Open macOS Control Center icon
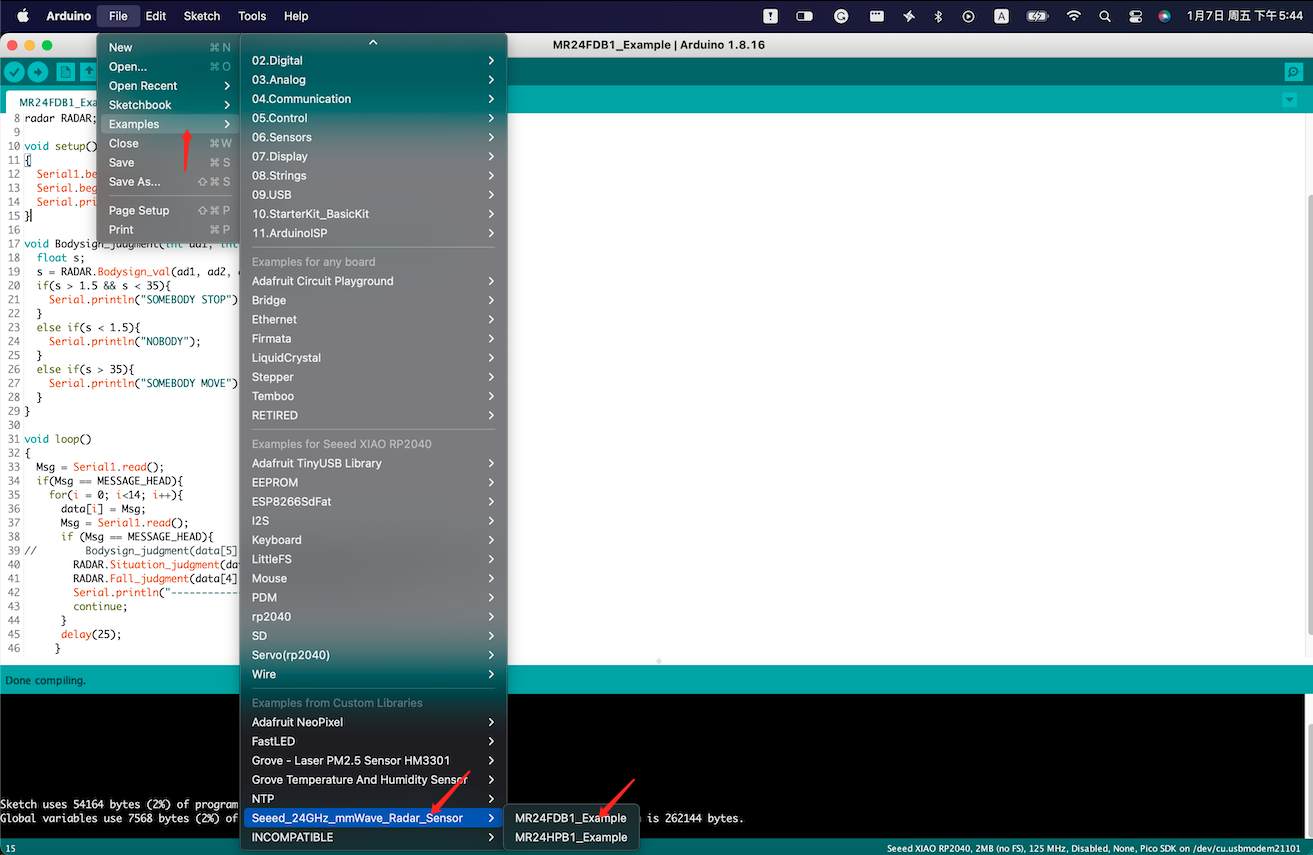The image size is (1313, 855). coord(1135,16)
